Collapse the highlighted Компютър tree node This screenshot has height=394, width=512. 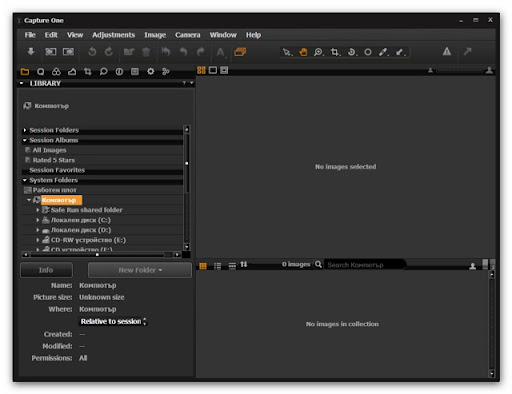click(x=29, y=200)
